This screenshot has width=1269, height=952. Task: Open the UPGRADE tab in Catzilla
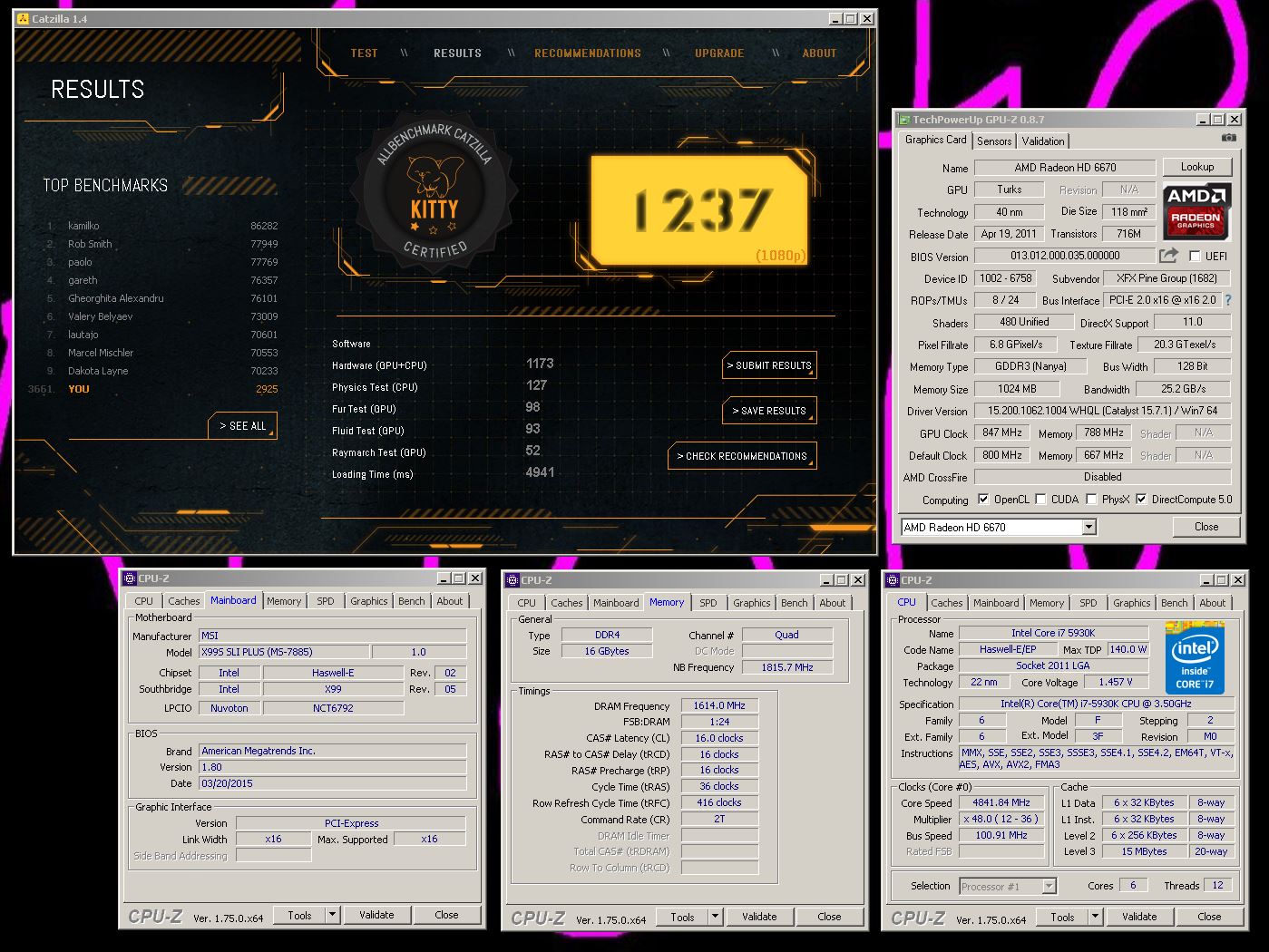tap(719, 53)
